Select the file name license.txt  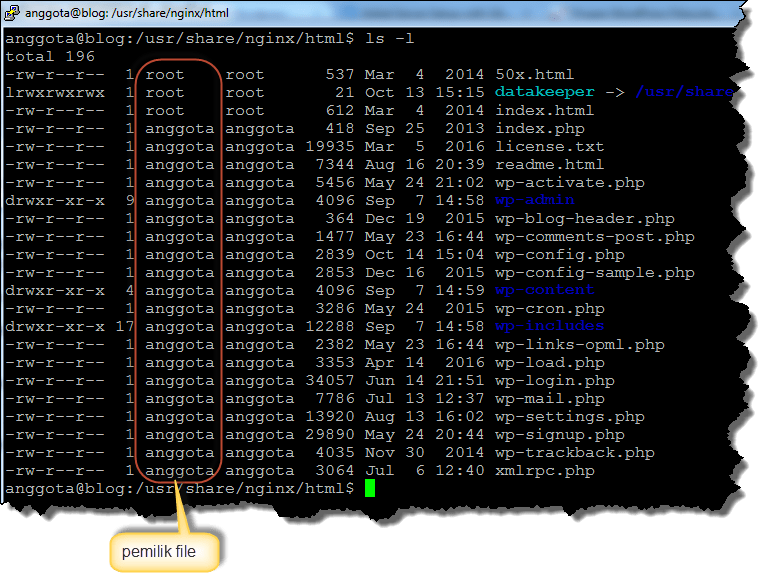pos(550,147)
